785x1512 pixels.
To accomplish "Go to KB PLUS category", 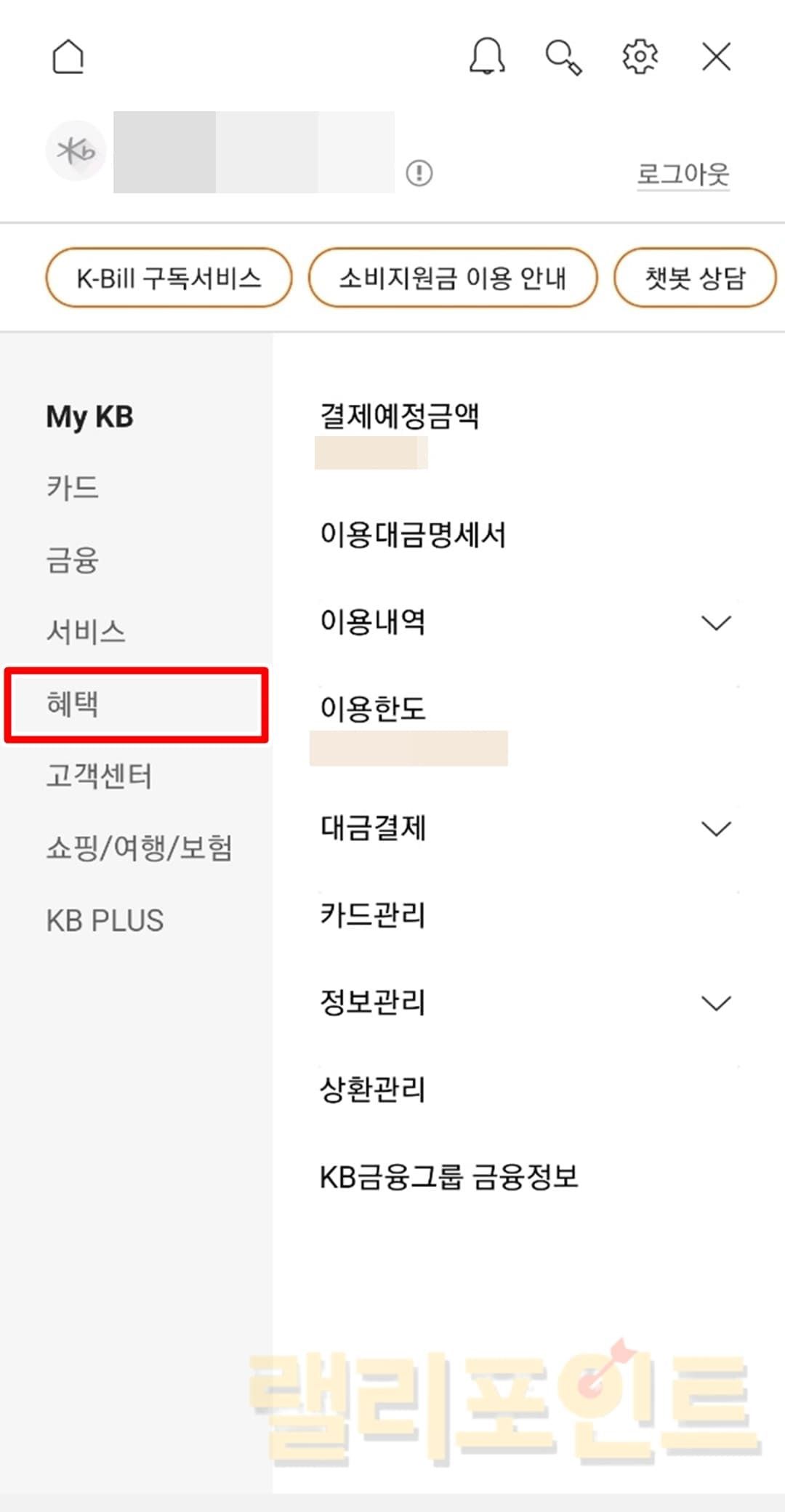I will point(105,920).
